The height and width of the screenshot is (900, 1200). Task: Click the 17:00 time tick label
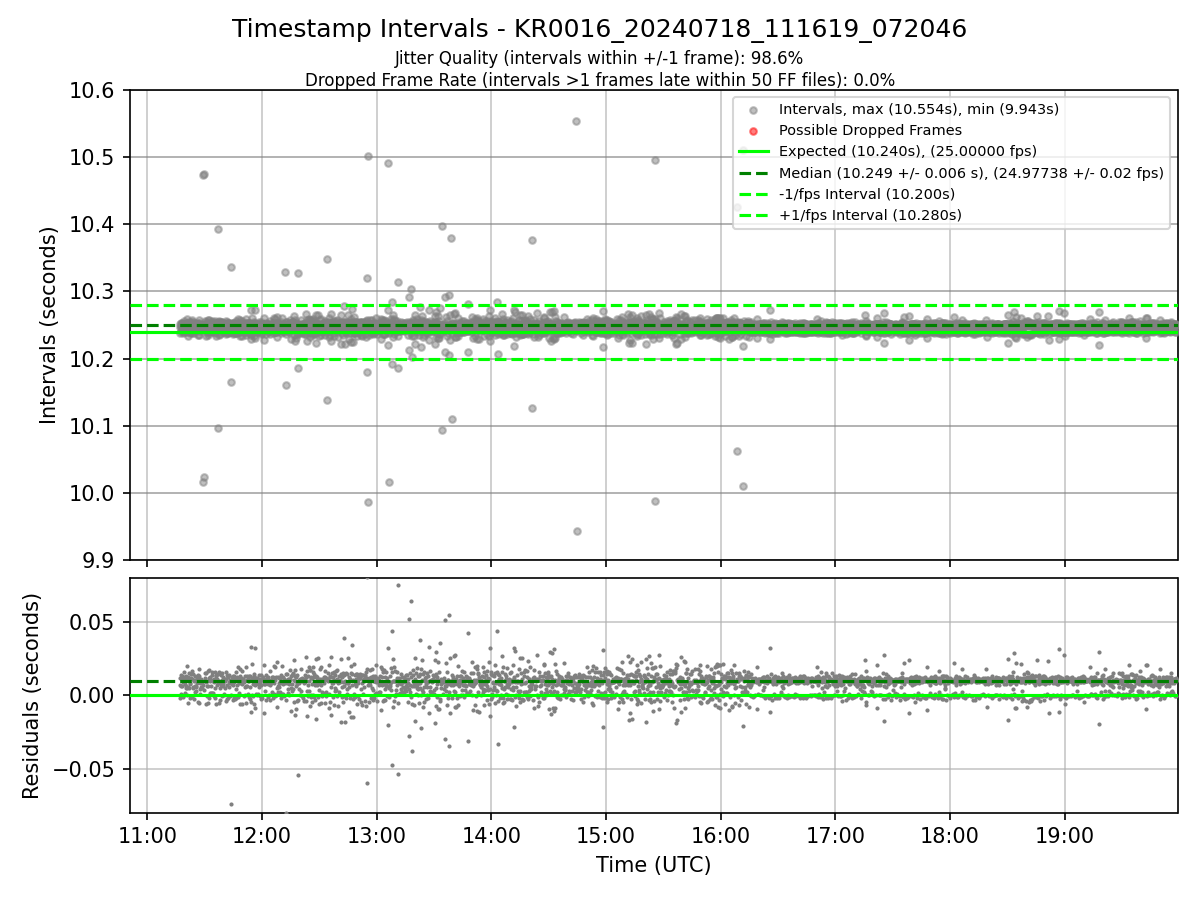tap(835, 833)
